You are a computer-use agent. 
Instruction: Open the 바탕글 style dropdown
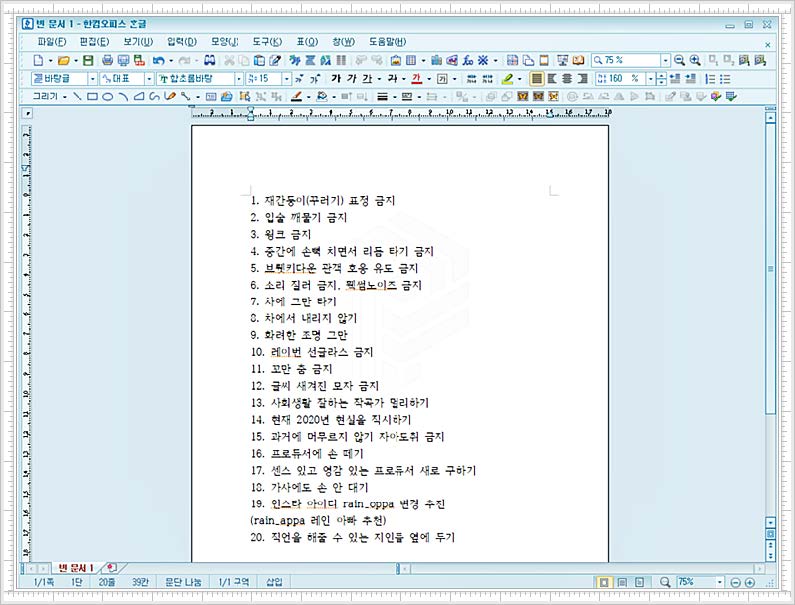pos(92,79)
